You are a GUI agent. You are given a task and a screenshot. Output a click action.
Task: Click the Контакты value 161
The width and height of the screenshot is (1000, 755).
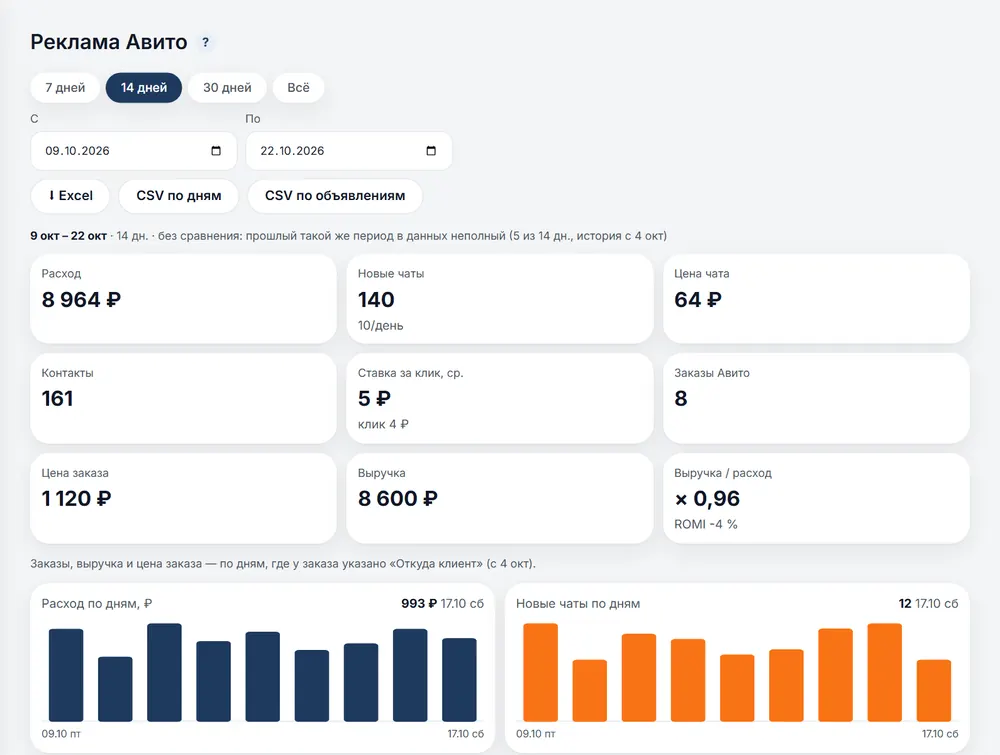[x=57, y=399]
